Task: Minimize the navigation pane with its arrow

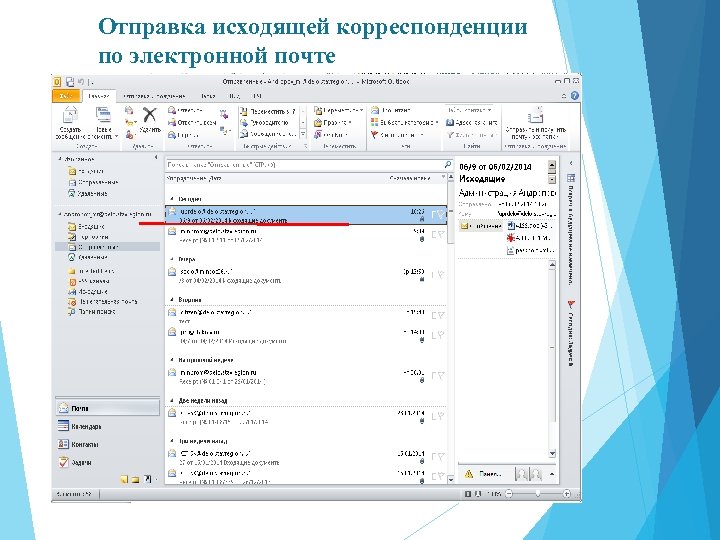Action: coord(156,158)
